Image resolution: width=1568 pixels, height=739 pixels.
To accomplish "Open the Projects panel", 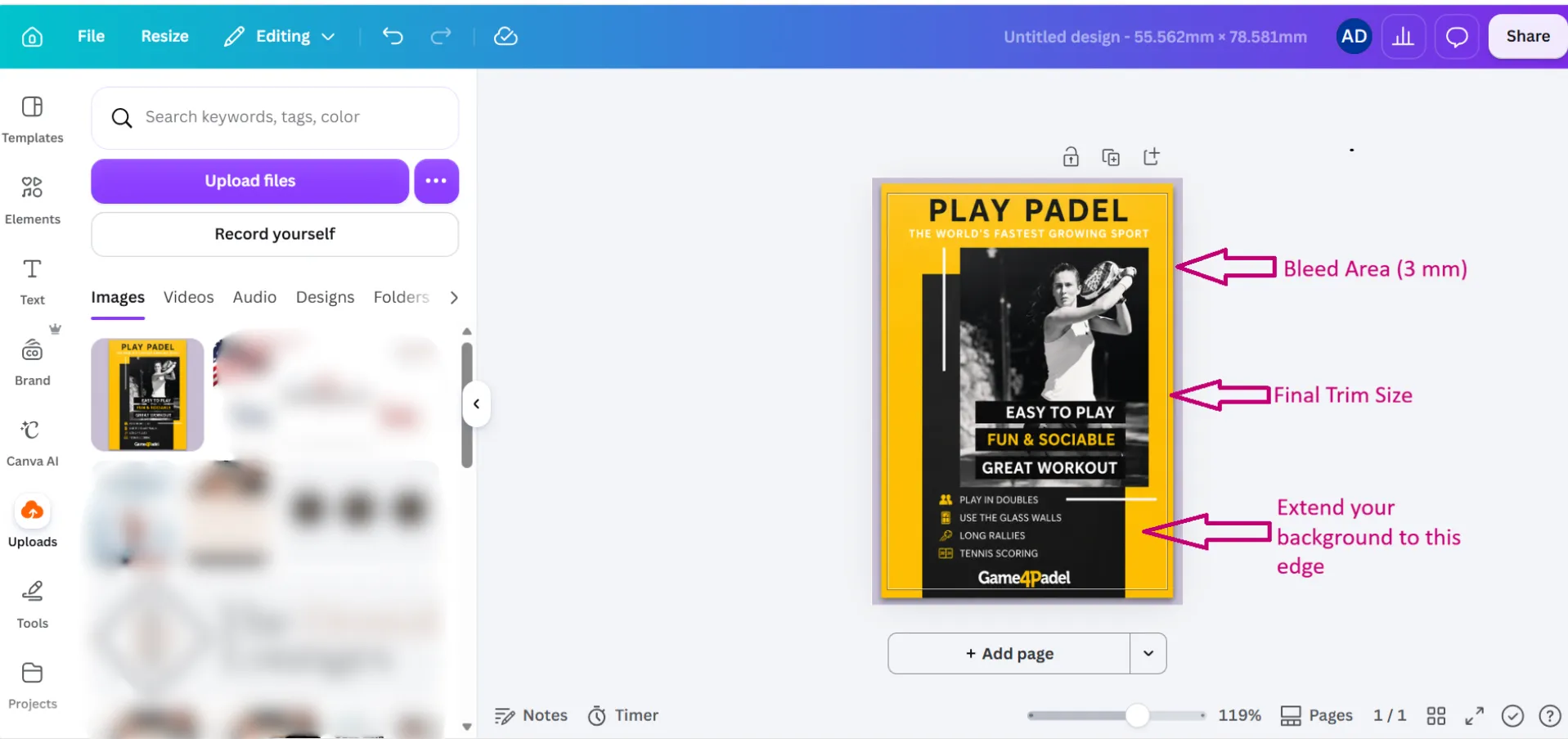I will click(32, 686).
